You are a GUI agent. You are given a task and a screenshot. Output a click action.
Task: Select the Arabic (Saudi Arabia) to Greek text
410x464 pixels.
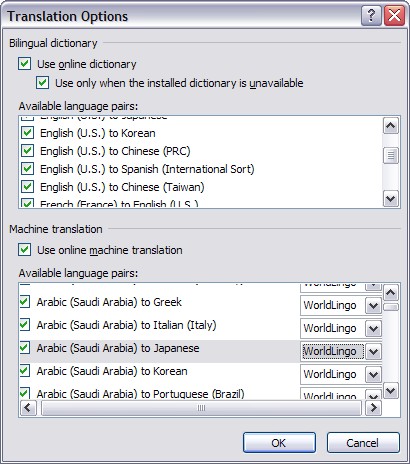click(109, 302)
